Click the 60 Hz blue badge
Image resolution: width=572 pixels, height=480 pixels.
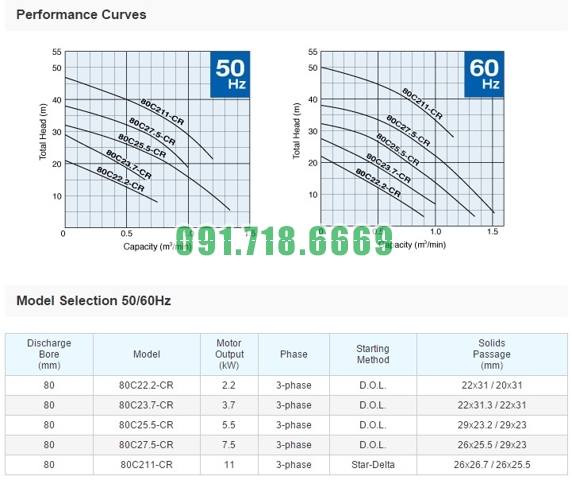pyautogui.click(x=484, y=74)
